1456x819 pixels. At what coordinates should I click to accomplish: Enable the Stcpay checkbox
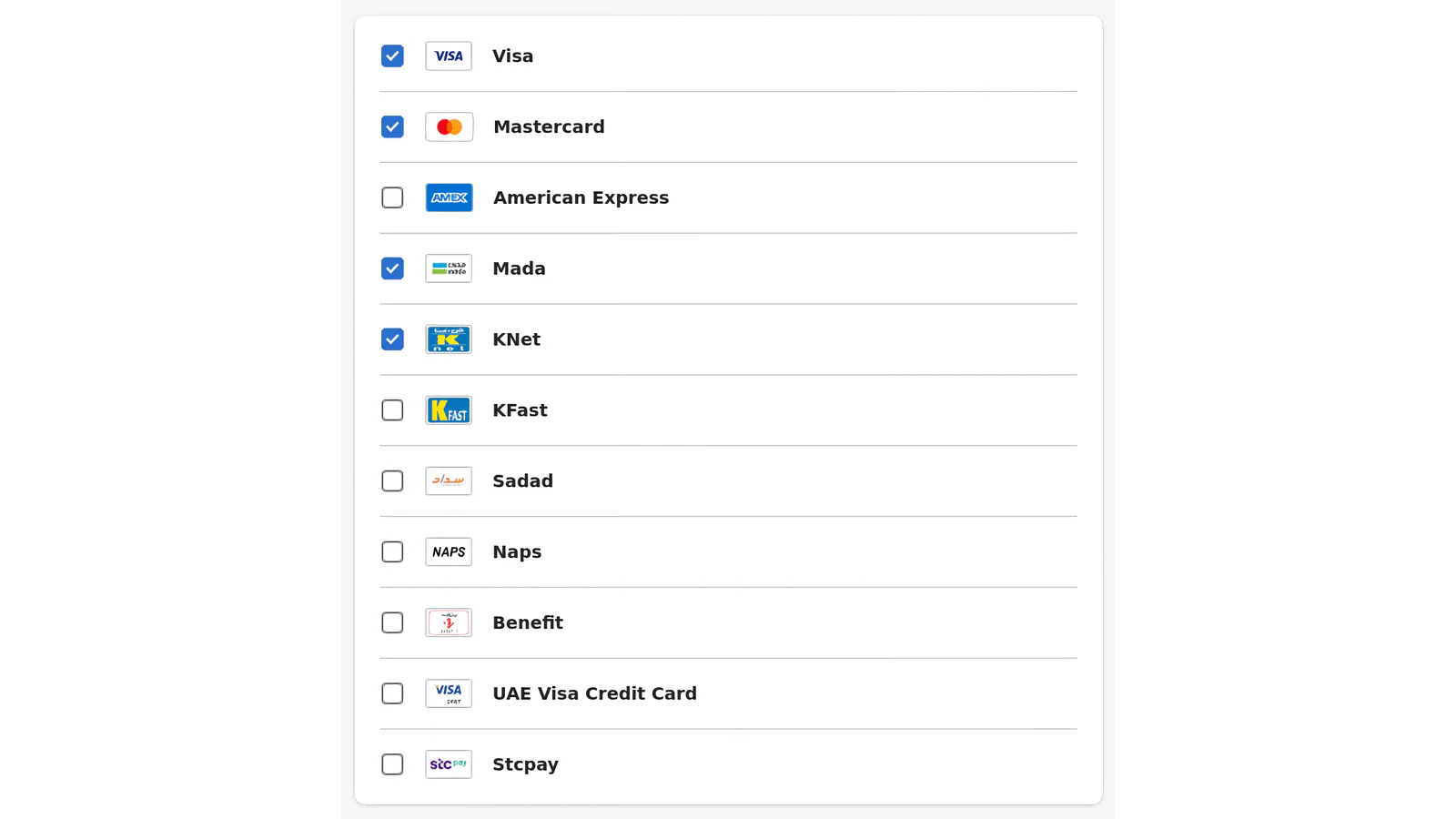tap(392, 764)
